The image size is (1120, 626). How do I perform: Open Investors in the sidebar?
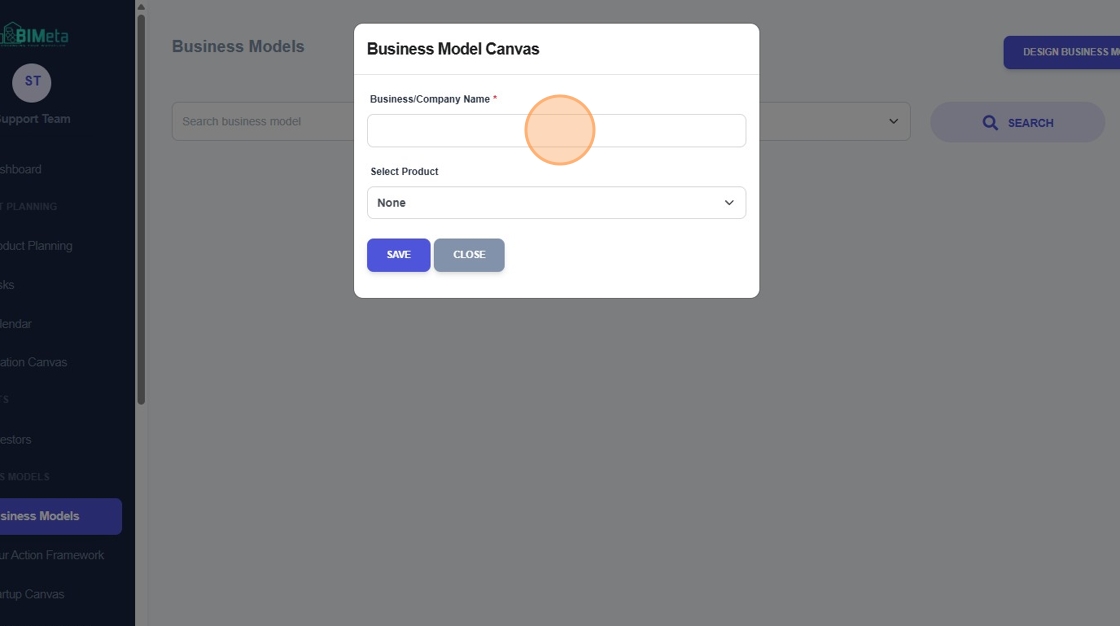[x=16, y=439]
